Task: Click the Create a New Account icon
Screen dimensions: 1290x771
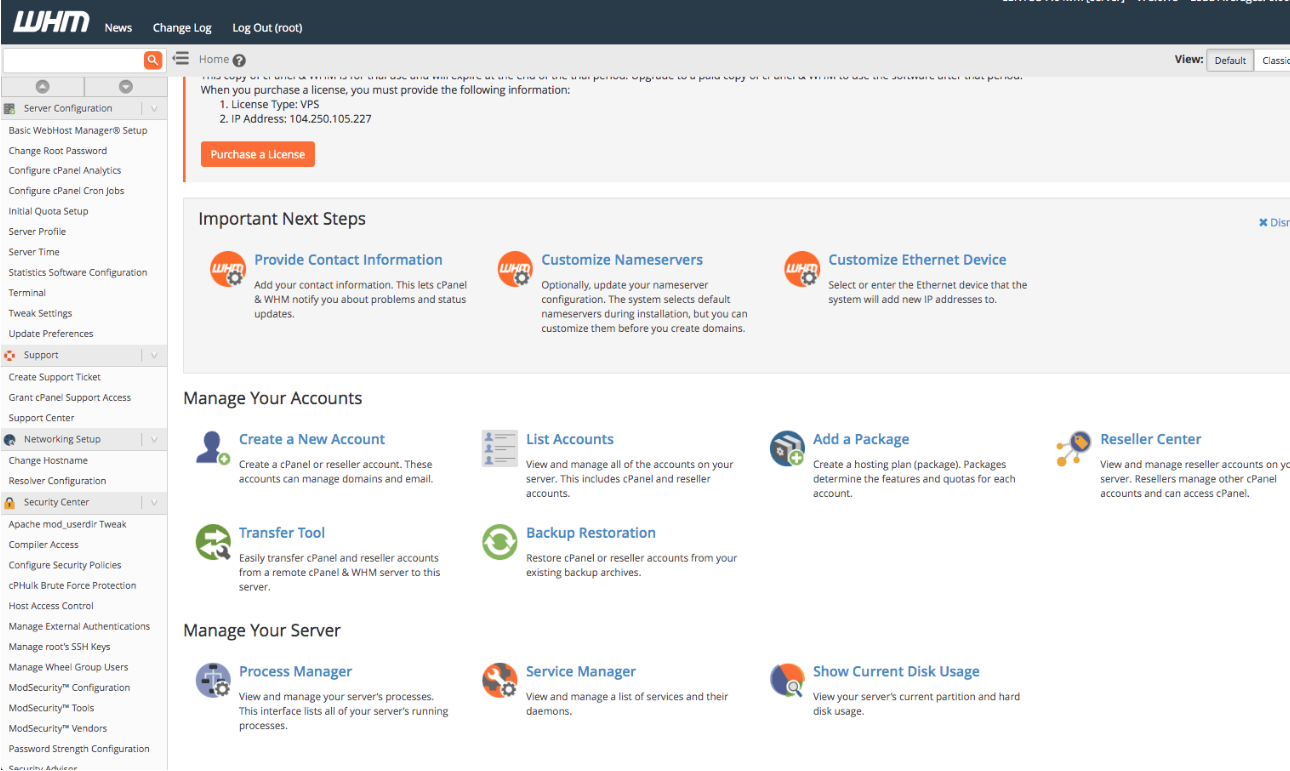Action: (x=213, y=448)
